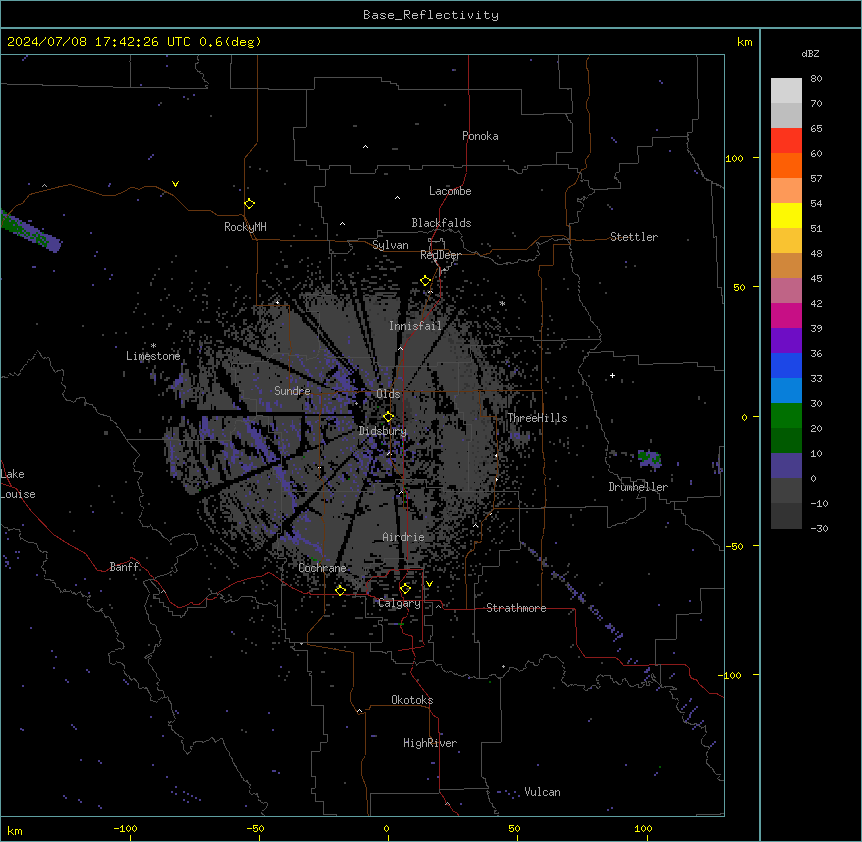Click the Base_Reflectivity title text
This screenshot has width=862, height=842.
tap(431, 15)
